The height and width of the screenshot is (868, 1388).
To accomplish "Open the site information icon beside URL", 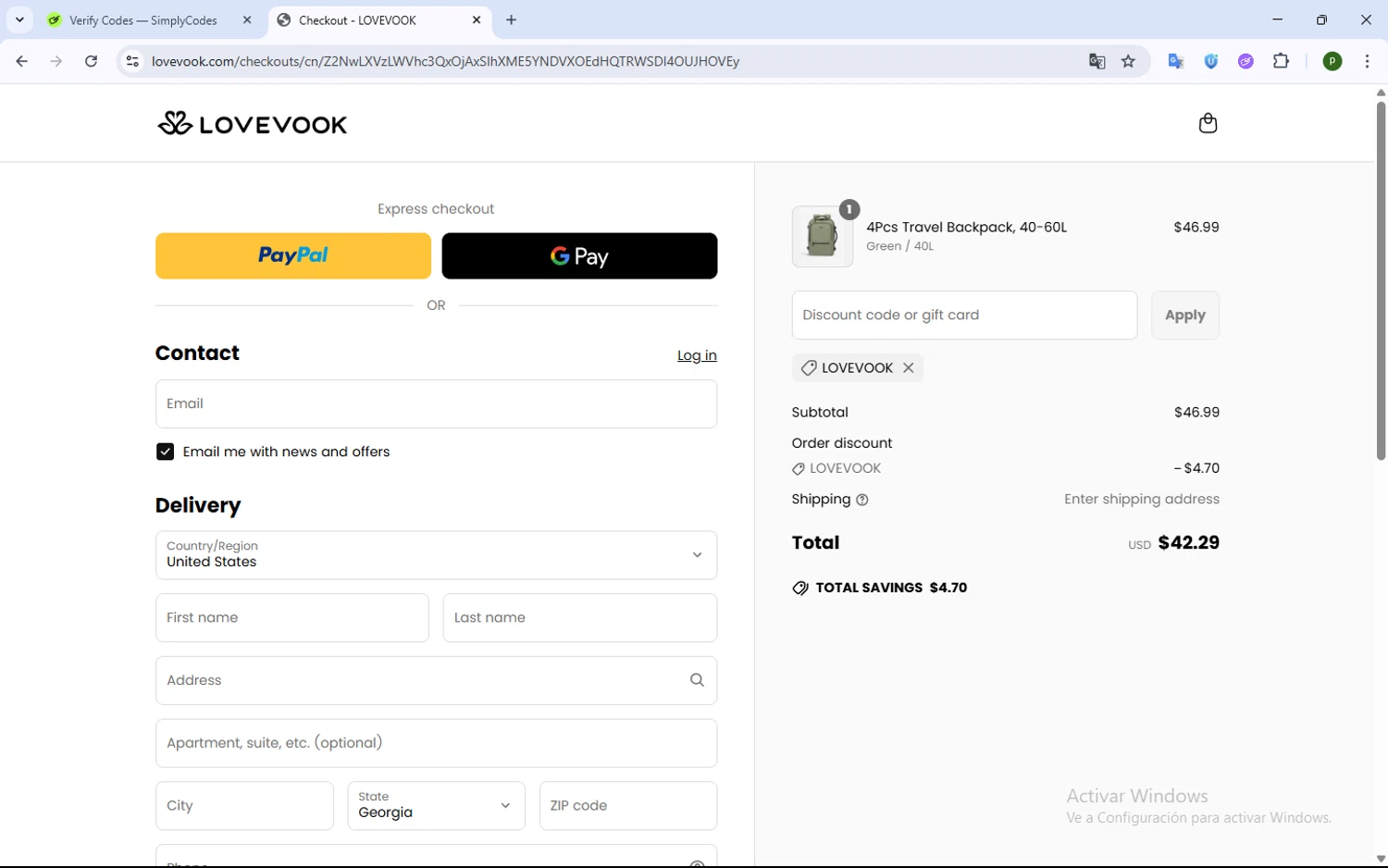I will point(132,61).
